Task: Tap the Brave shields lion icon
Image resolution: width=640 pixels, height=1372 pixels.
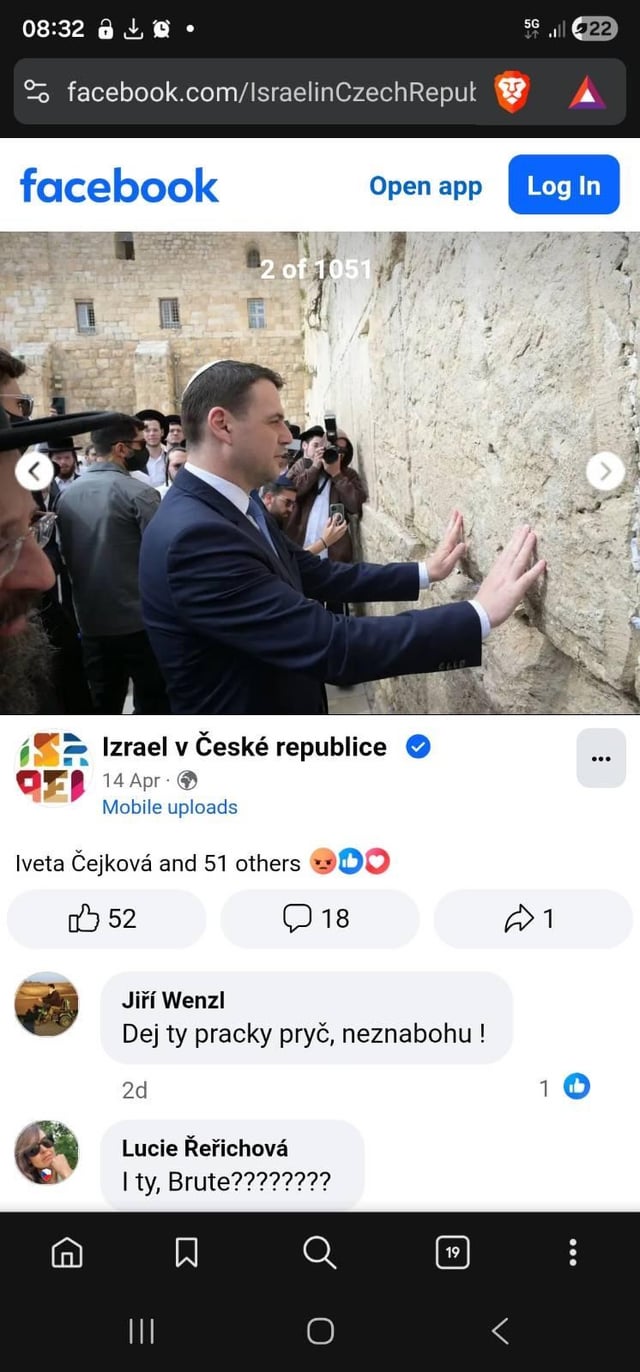Action: (x=512, y=92)
